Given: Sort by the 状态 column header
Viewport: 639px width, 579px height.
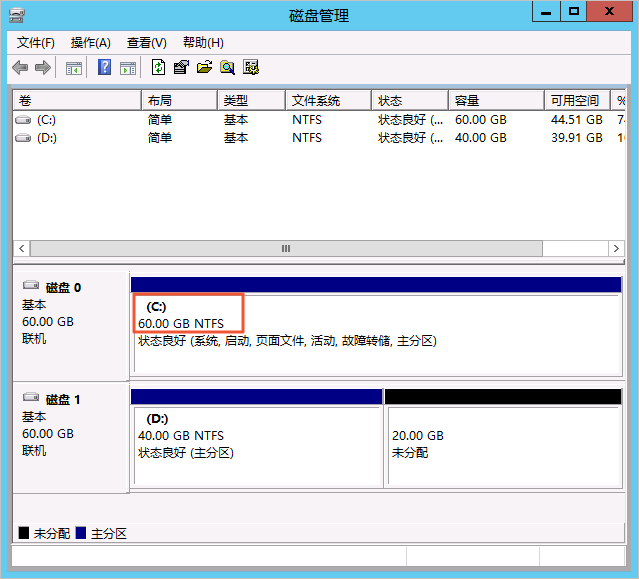Looking at the screenshot, I should pos(410,100).
